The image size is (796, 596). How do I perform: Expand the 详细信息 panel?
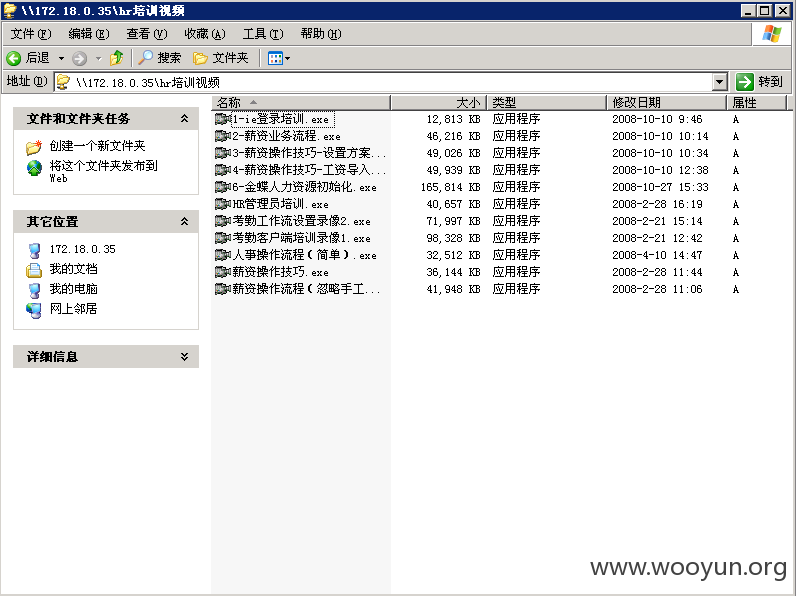[184, 357]
